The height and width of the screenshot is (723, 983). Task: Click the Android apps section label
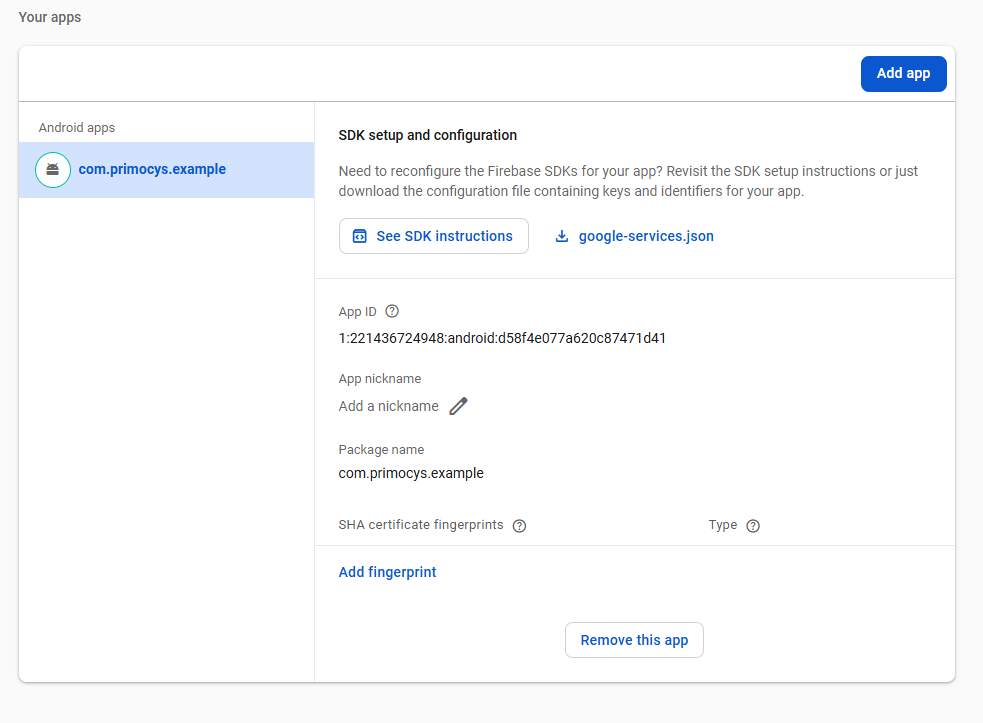[x=77, y=128]
